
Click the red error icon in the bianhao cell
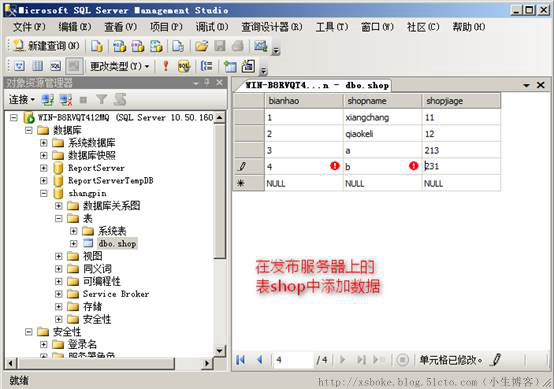(x=335, y=166)
